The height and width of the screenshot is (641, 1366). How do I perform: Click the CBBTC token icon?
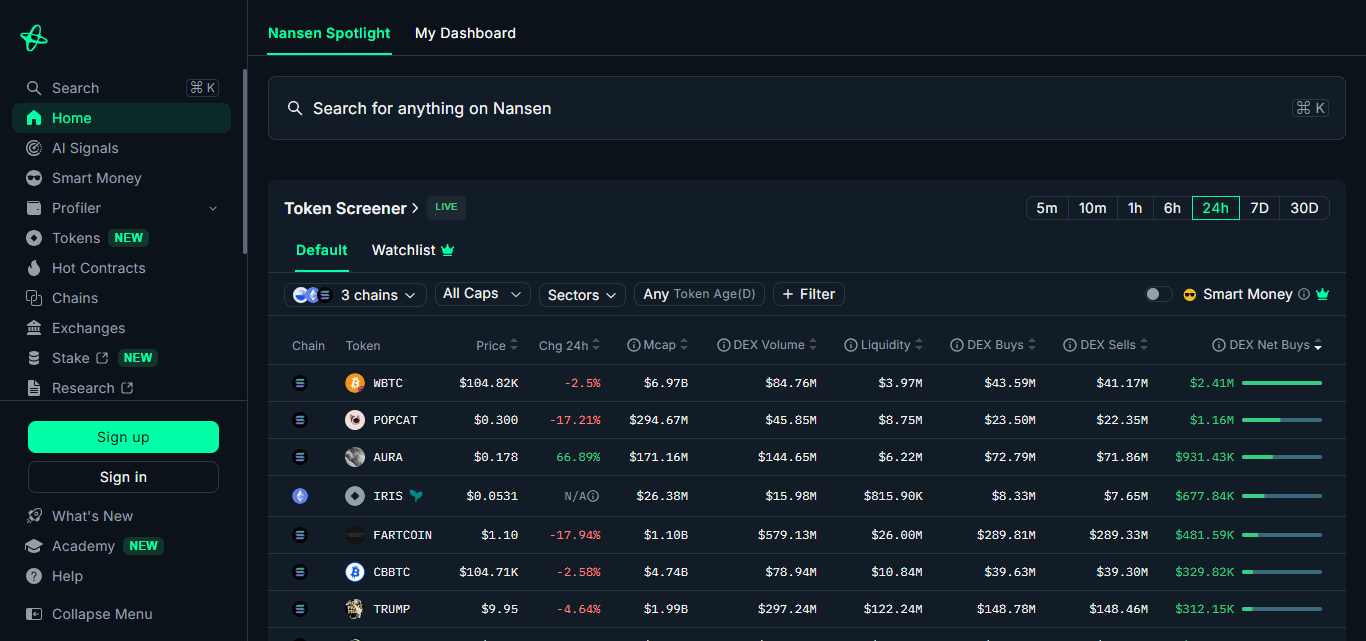[355, 572]
